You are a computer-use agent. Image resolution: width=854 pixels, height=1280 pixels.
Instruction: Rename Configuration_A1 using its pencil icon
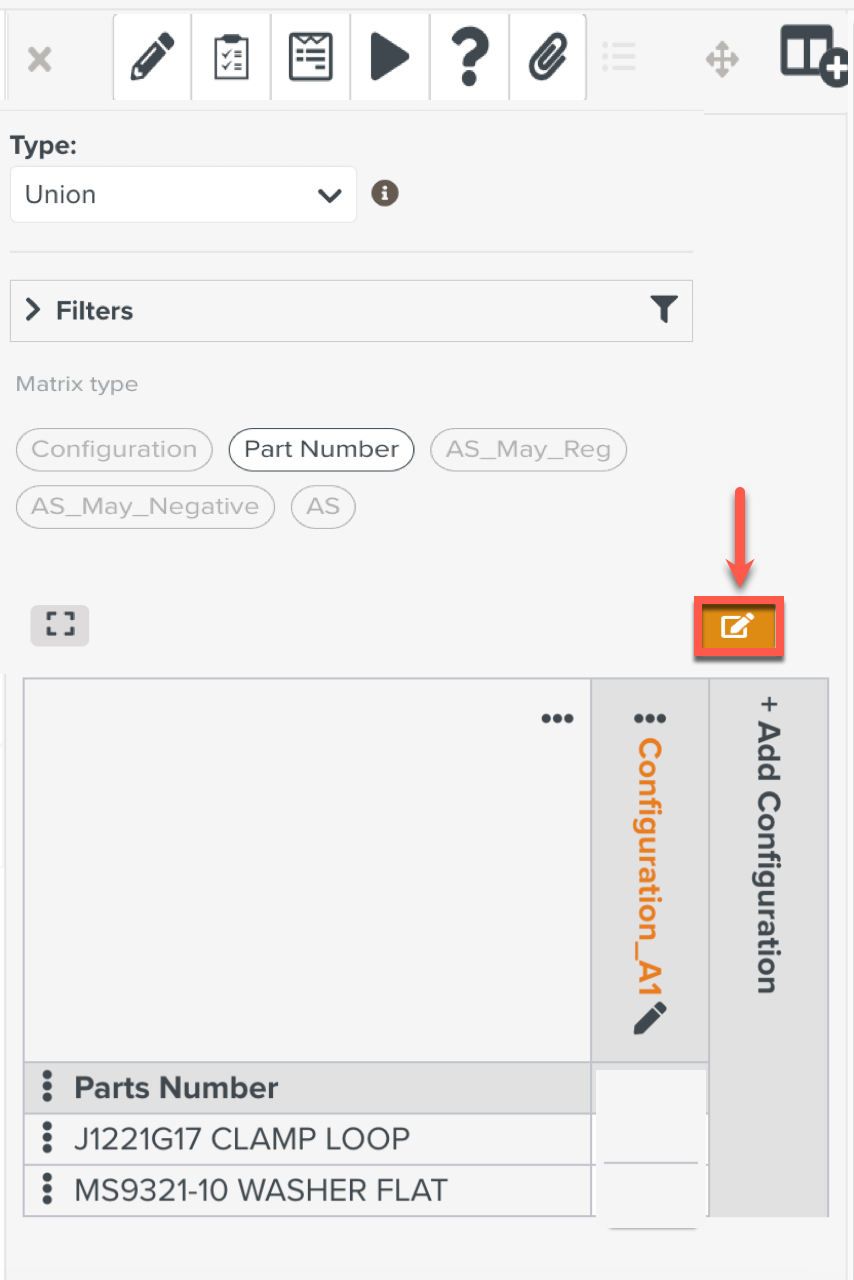click(650, 1018)
